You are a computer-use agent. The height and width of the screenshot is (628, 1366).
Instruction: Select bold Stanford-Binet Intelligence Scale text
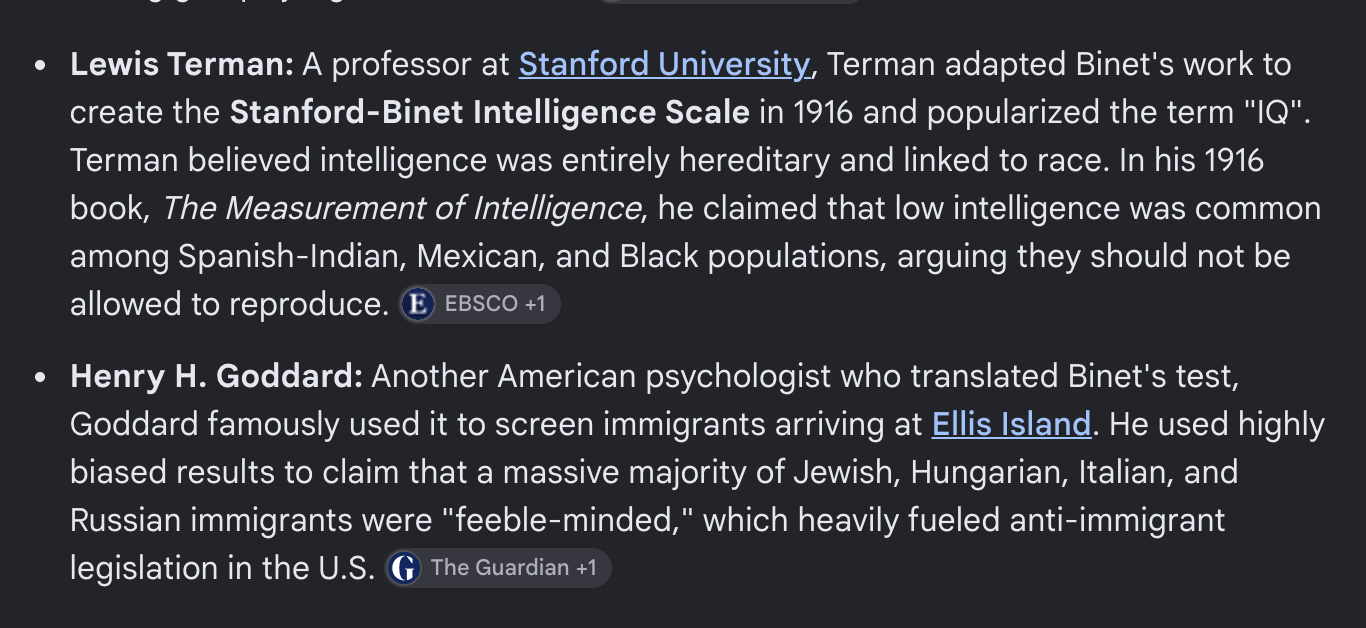[490, 113]
